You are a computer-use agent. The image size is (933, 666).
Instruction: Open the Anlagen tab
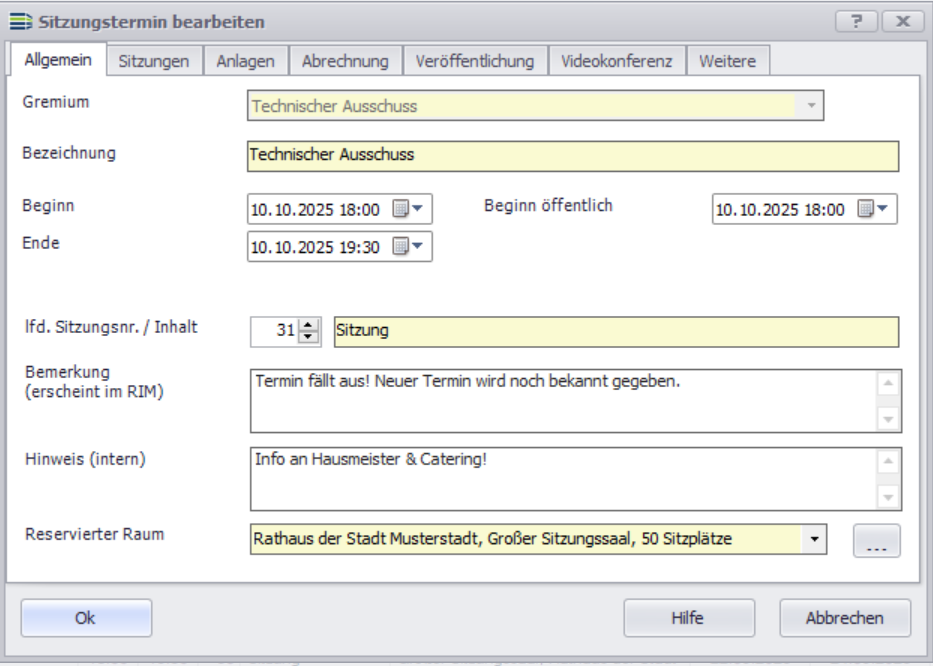click(246, 61)
